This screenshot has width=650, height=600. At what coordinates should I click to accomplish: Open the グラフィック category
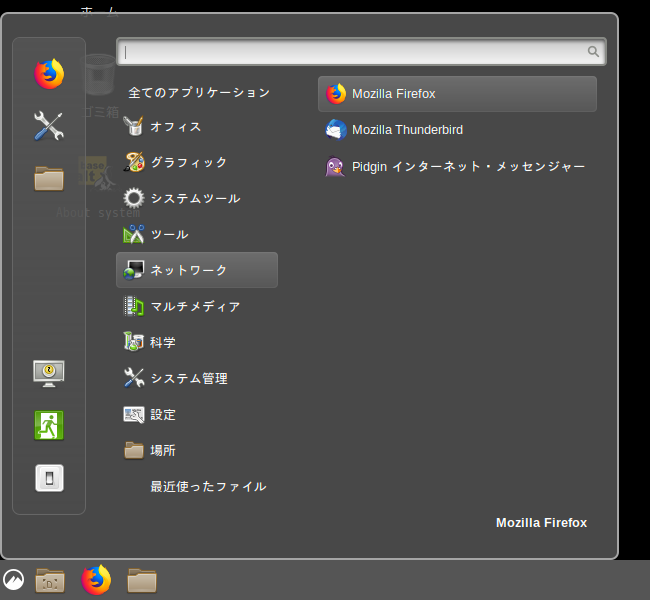197,162
